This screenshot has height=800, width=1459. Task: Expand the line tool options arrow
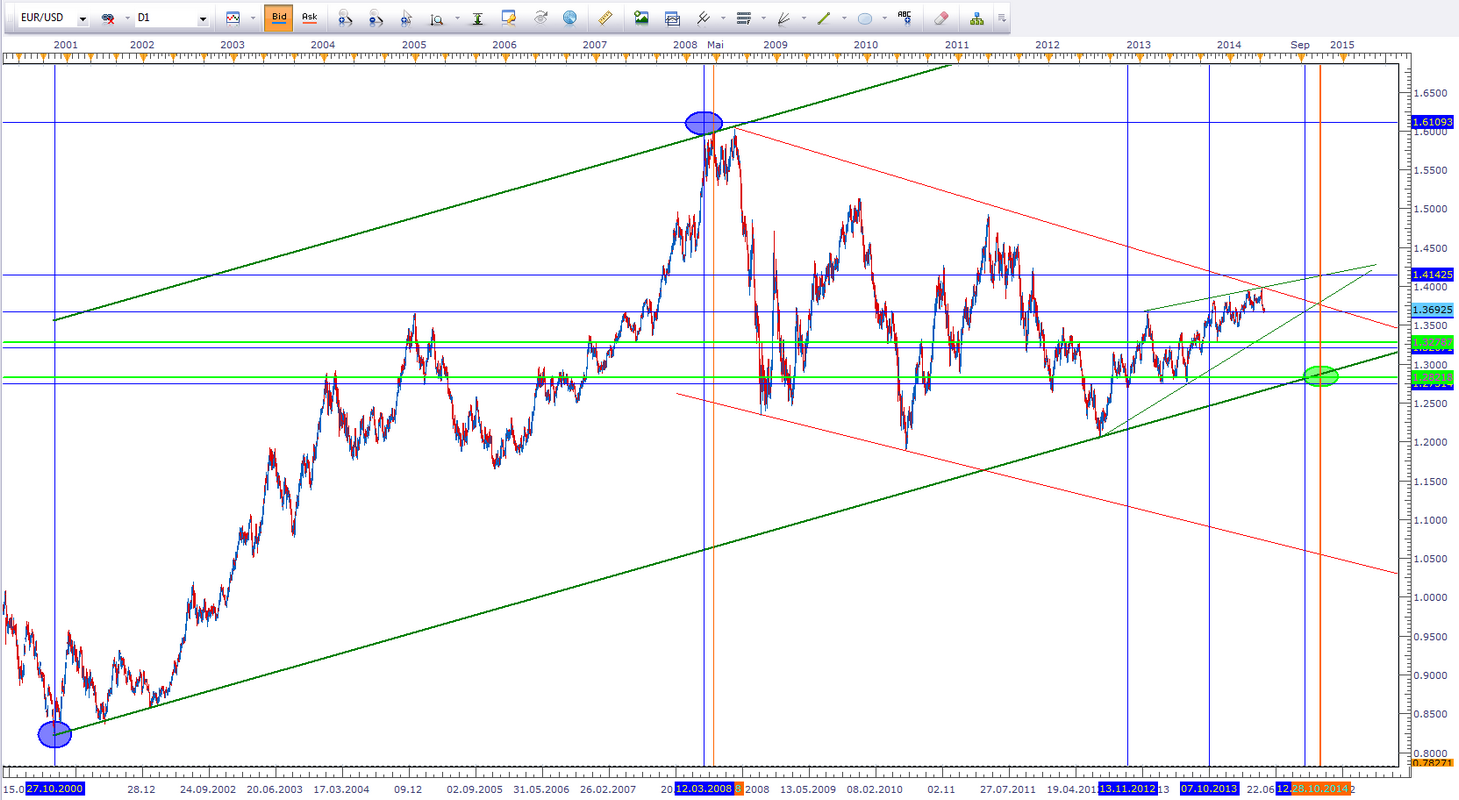coord(844,18)
